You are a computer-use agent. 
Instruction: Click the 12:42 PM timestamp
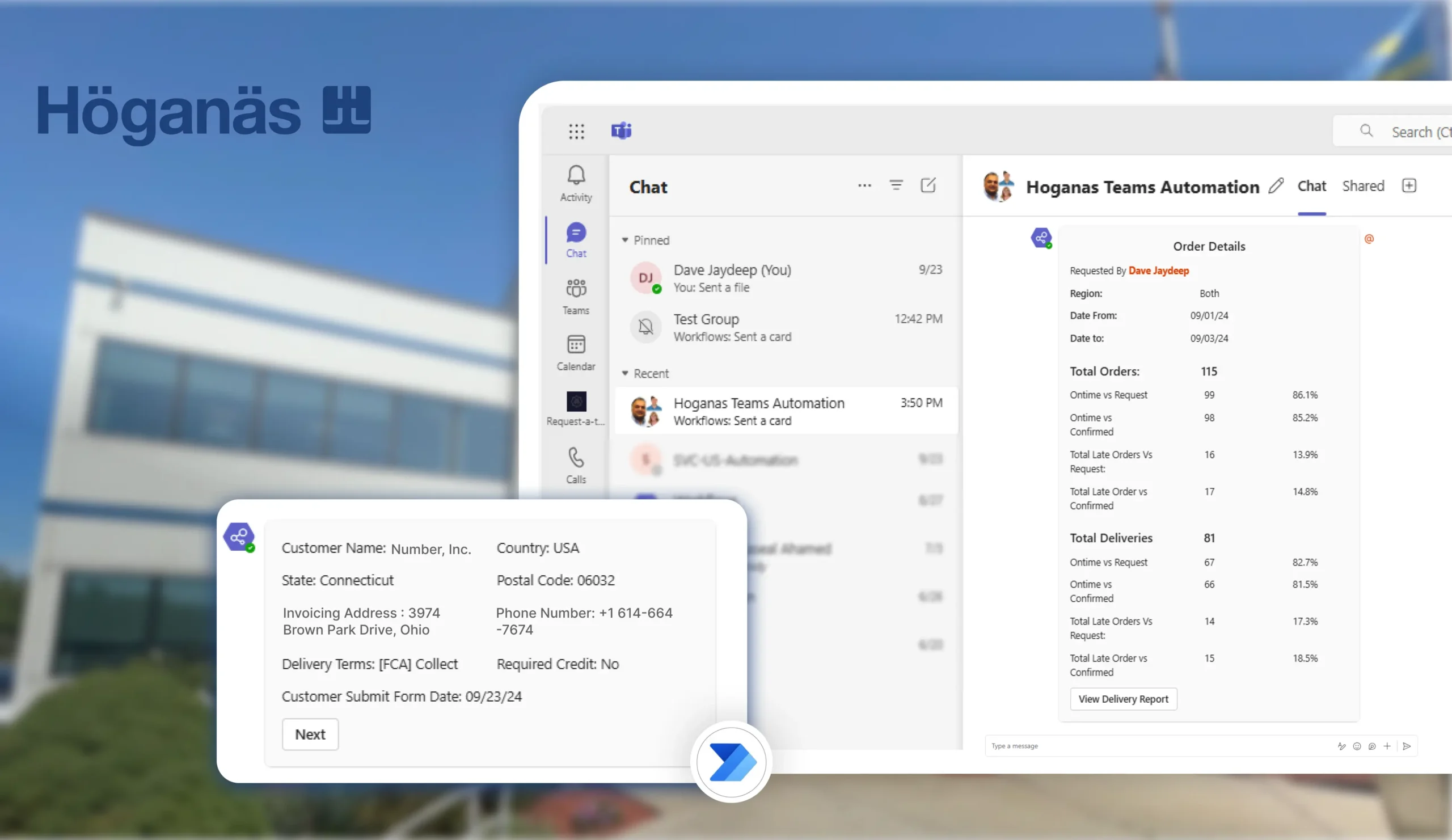(918, 319)
